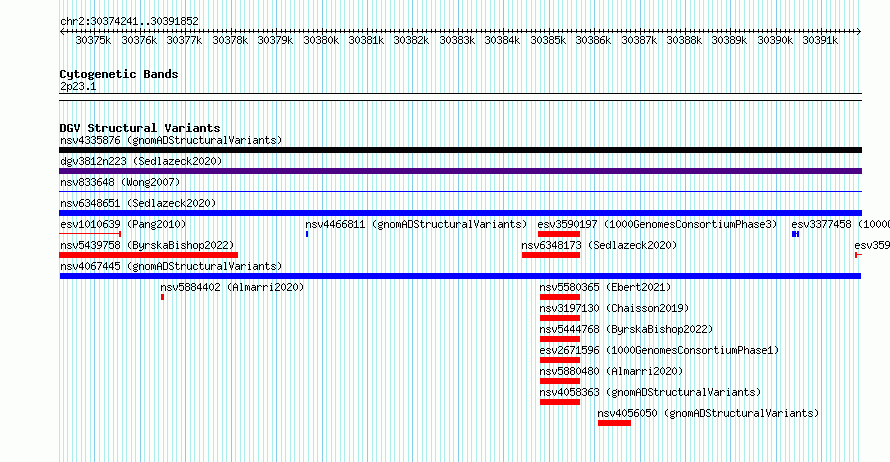
Task: Click the small blue esv3377458 marker
Action: click(796, 234)
